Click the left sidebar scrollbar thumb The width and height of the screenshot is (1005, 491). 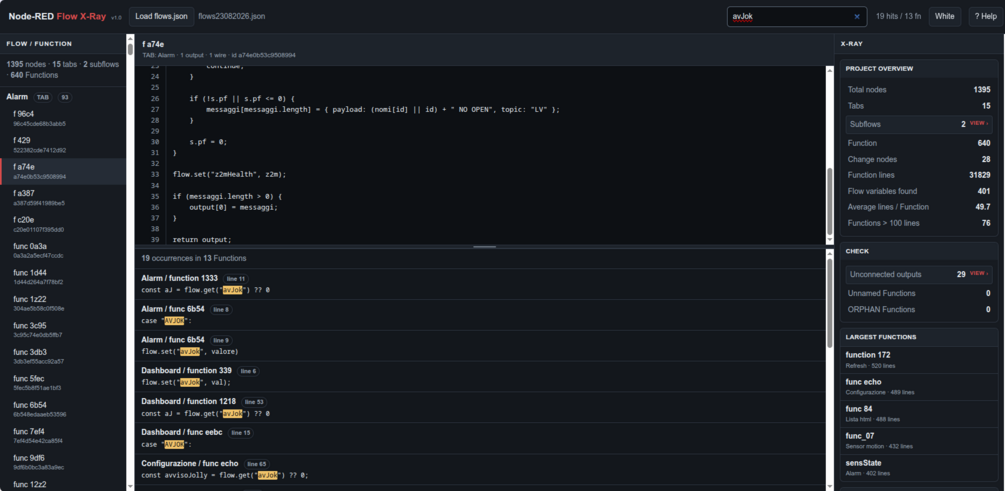pos(131,49)
